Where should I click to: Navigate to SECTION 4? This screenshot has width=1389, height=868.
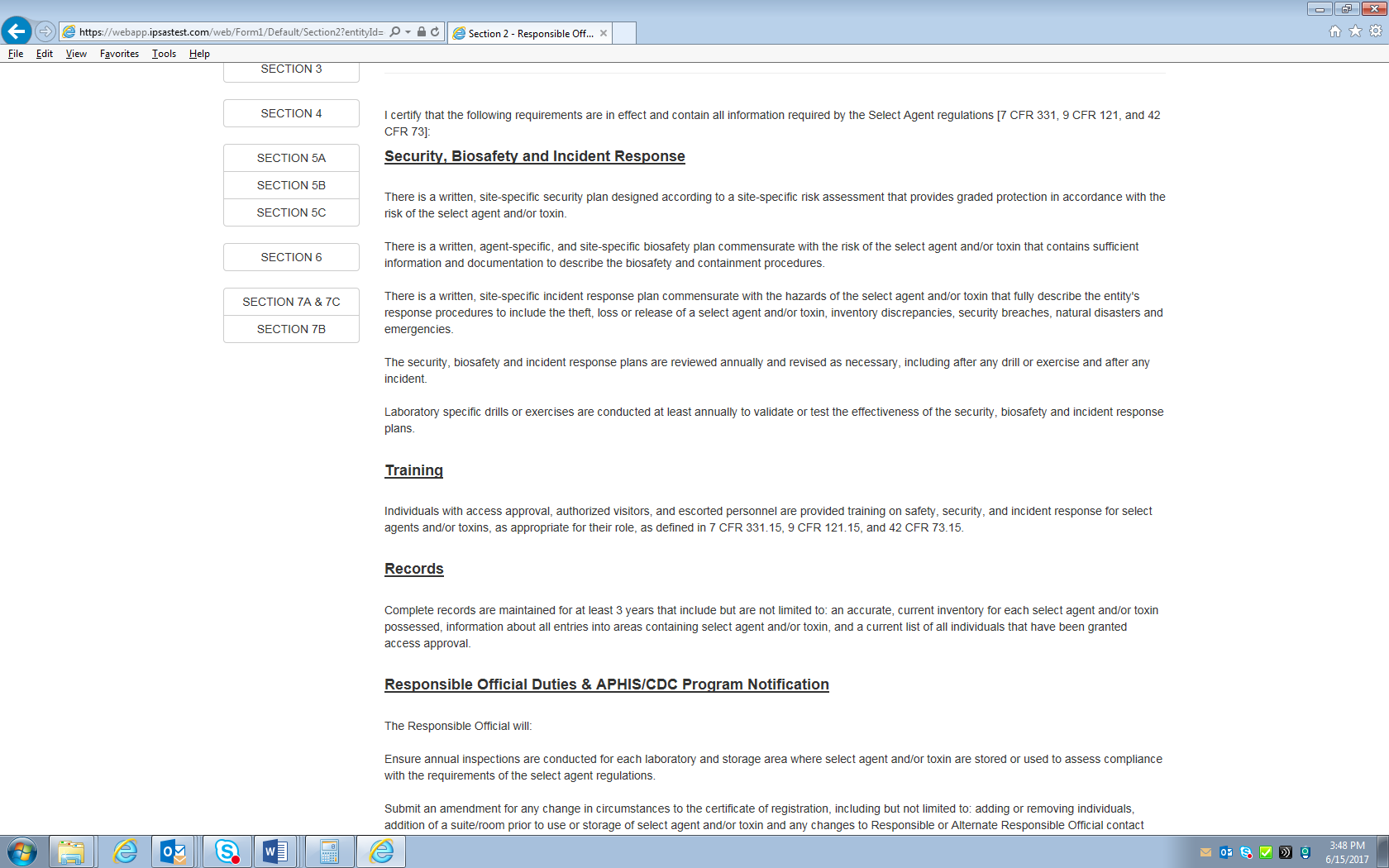point(291,113)
